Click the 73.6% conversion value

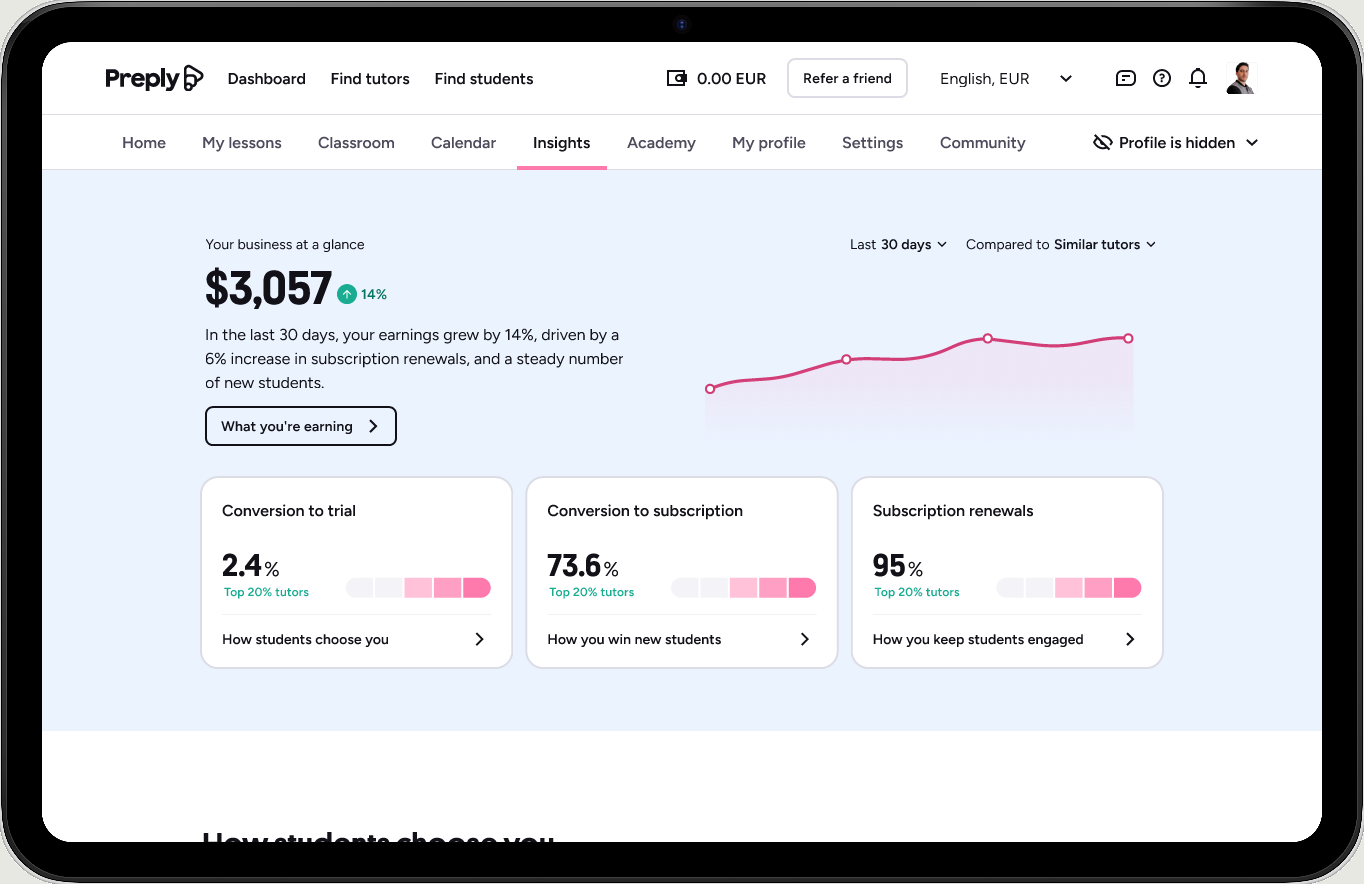pyautogui.click(x=583, y=566)
